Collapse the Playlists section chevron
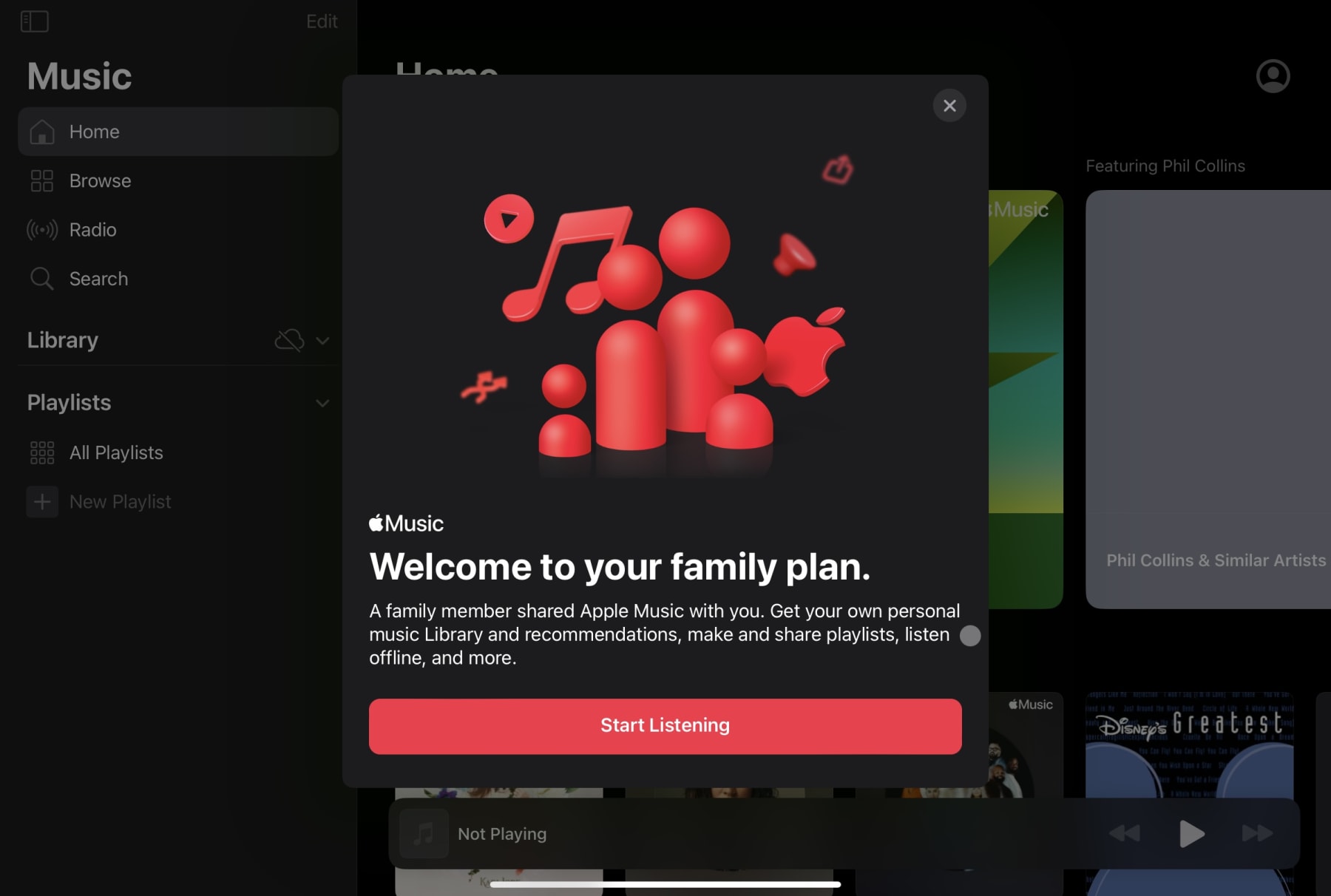This screenshot has height=896, width=1331. point(322,404)
